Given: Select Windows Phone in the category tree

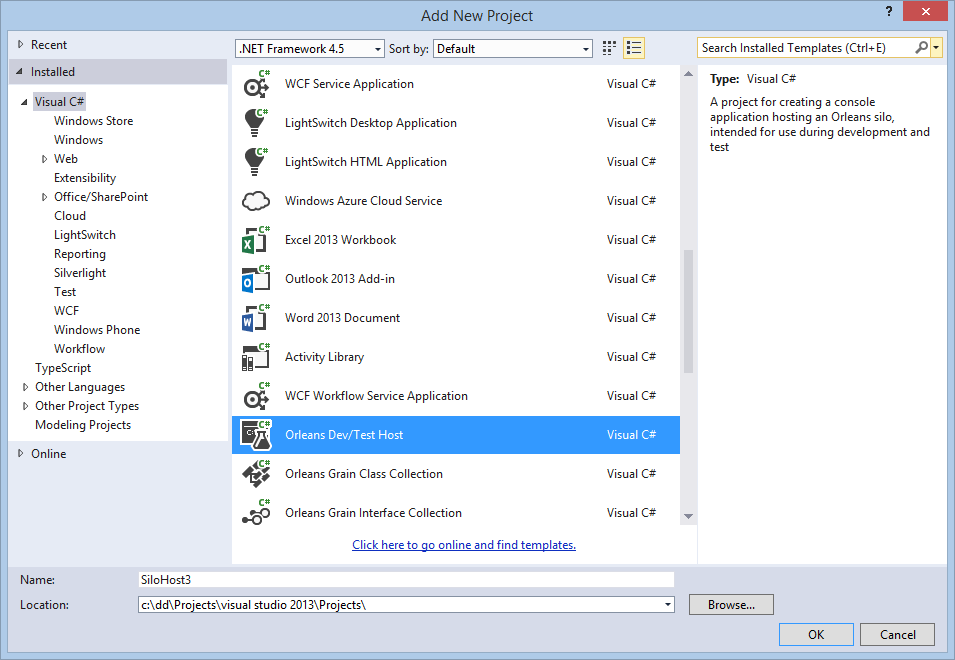Looking at the screenshot, I should tap(97, 330).
